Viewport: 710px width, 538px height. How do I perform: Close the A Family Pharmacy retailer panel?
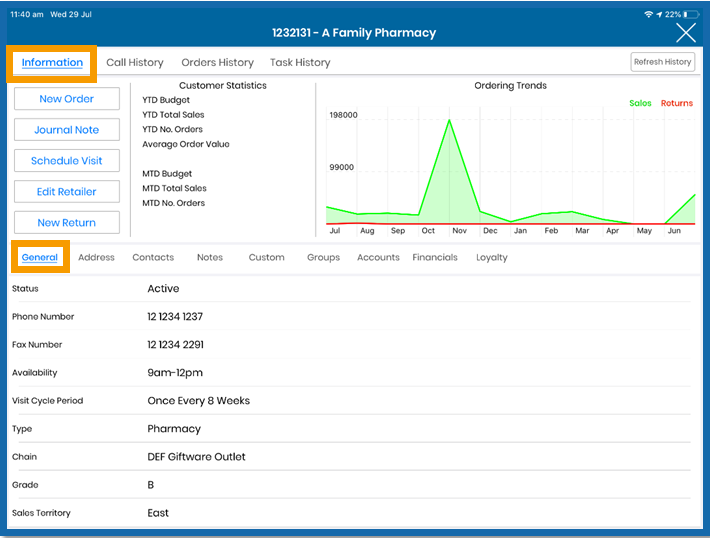point(686,33)
